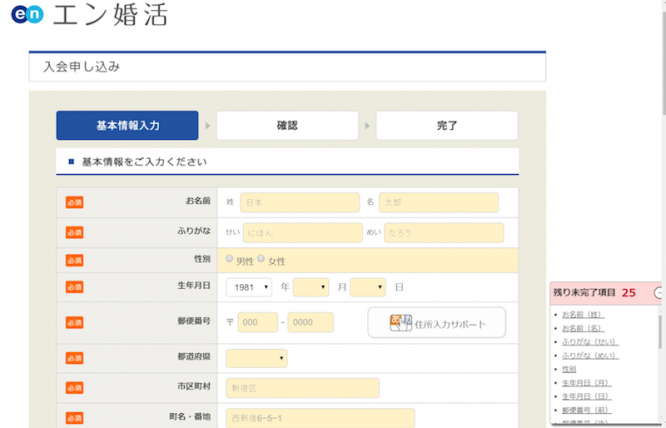
Task: Click the 住所入力サポート address support button
Action: 437,323
